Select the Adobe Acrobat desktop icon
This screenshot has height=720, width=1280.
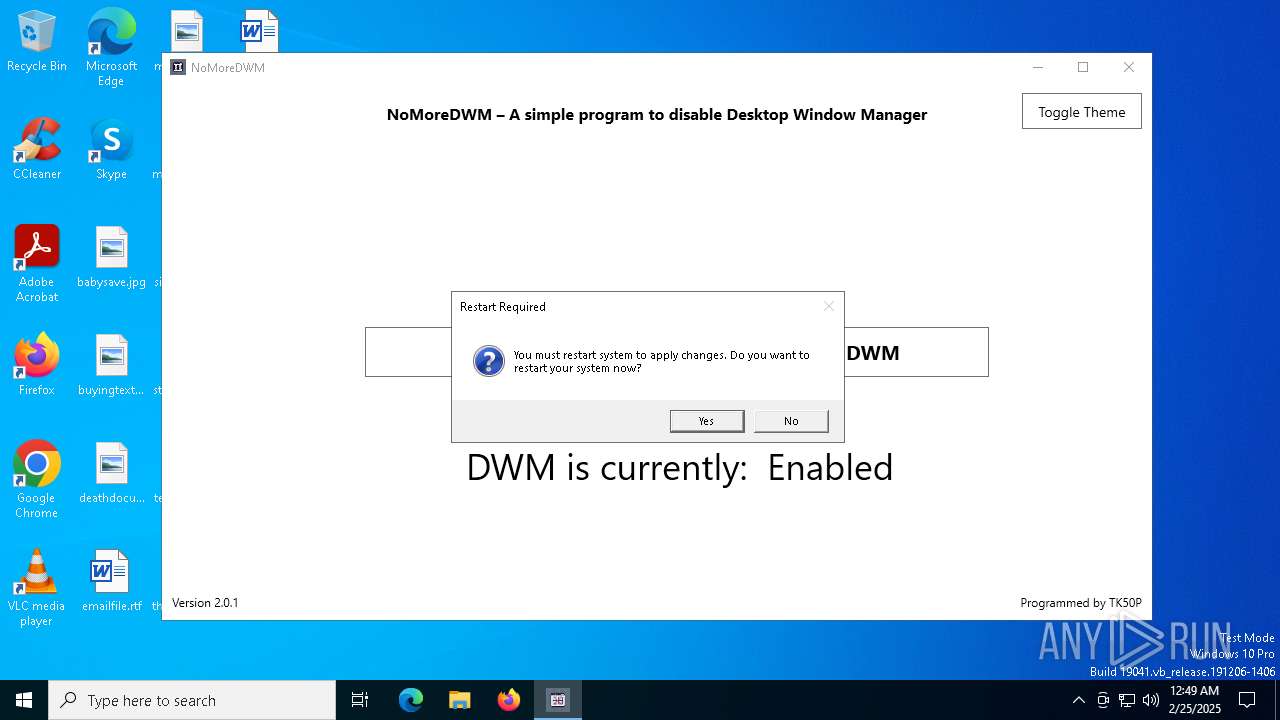click(x=37, y=264)
